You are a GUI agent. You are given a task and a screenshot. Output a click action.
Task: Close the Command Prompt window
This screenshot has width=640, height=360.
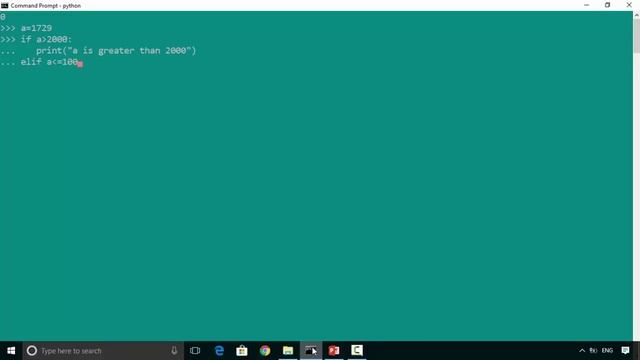click(629, 5)
